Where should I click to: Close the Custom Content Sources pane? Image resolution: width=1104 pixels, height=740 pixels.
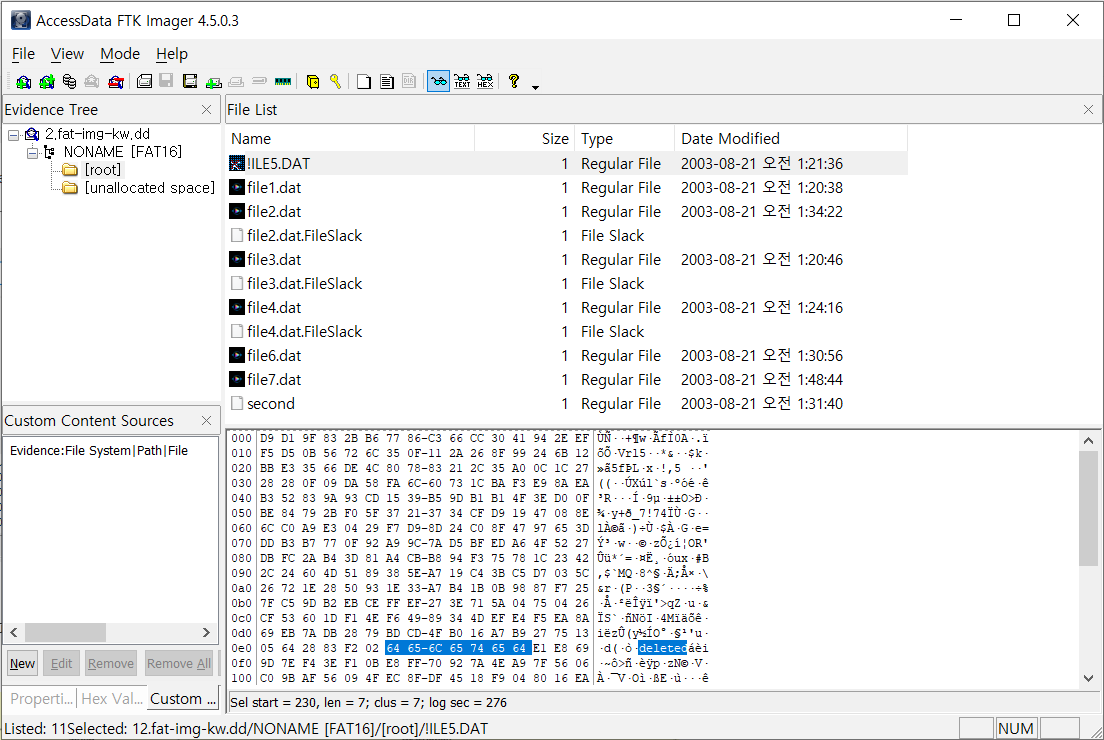tap(206, 420)
